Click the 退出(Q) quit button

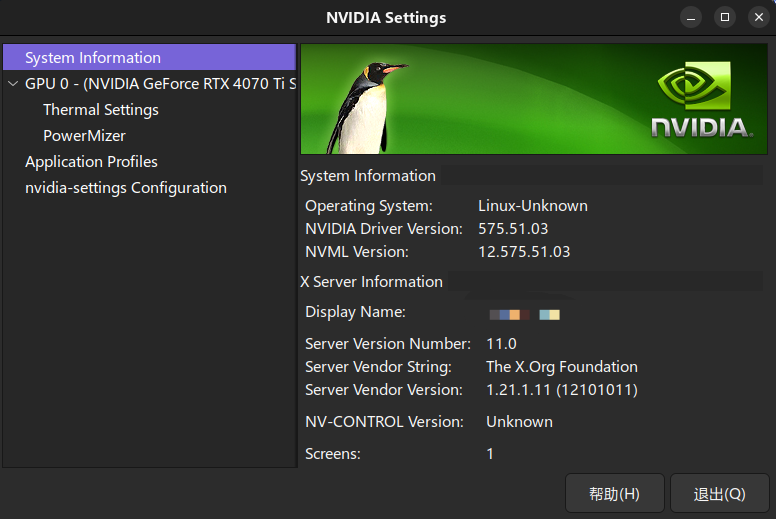click(720, 493)
